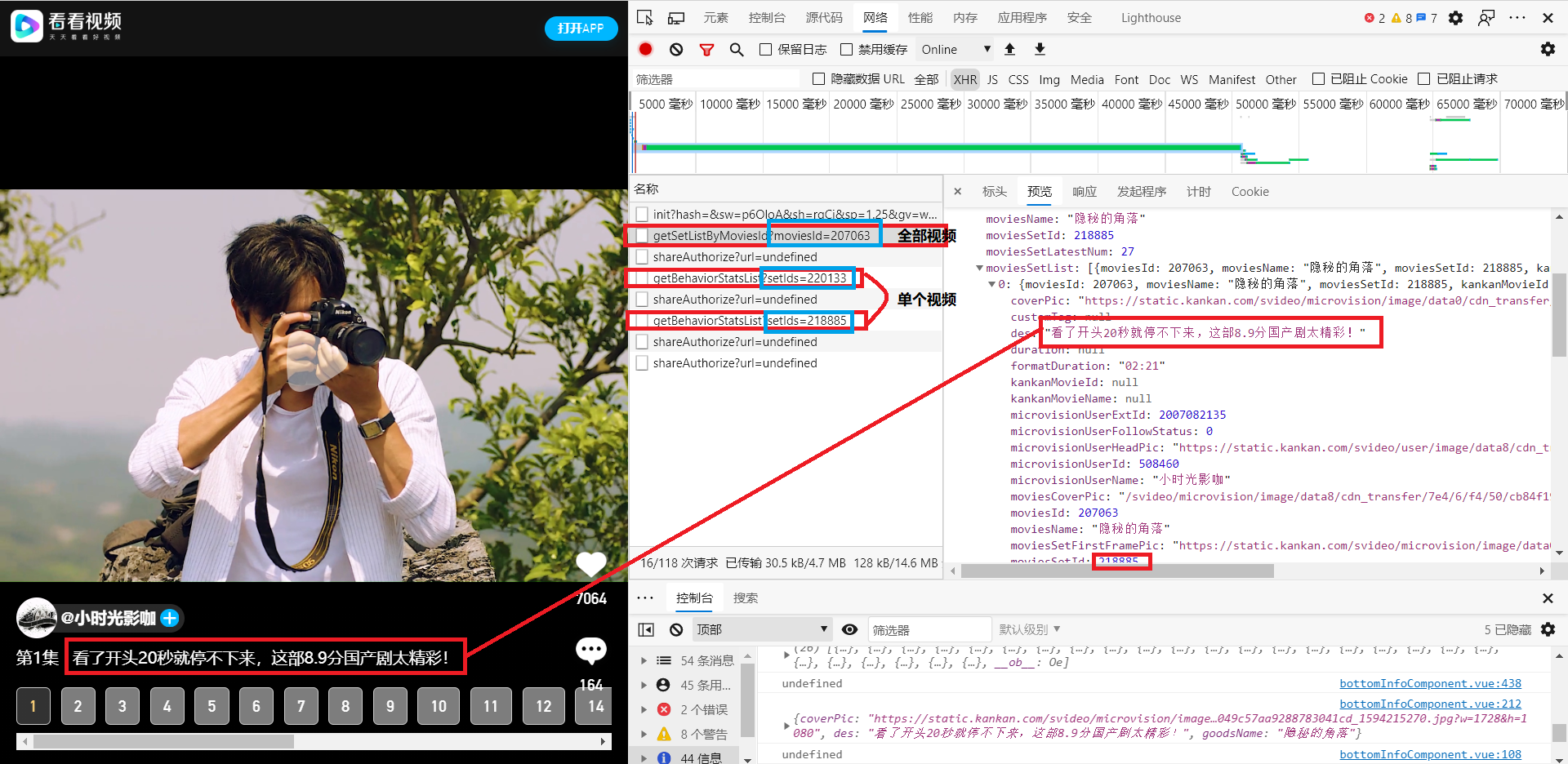Open network search with the magnifier icon
The width and height of the screenshot is (1568, 764).
(x=737, y=50)
